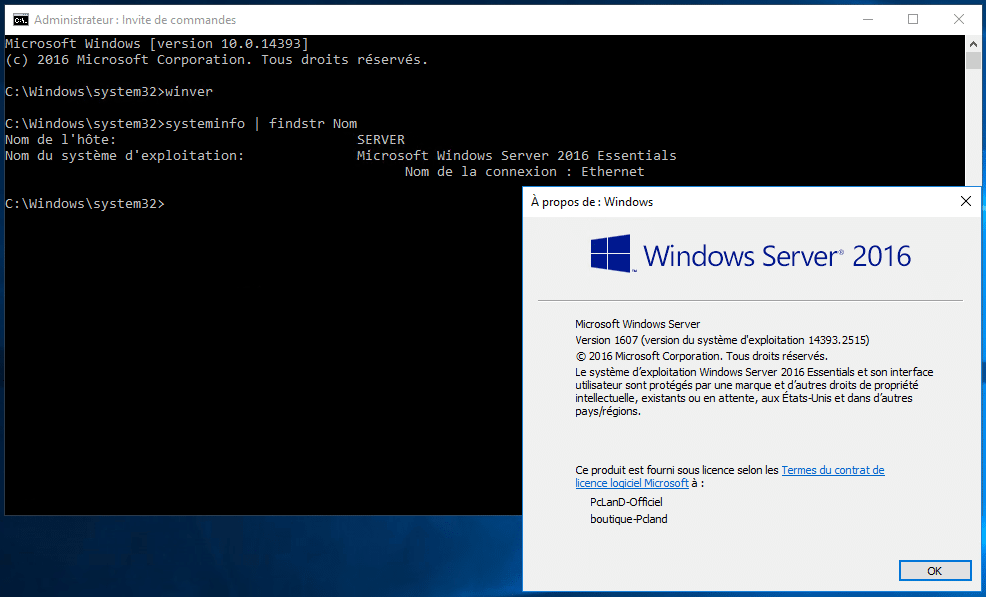Click the Windows Server 2016 logo

point(750,255)
